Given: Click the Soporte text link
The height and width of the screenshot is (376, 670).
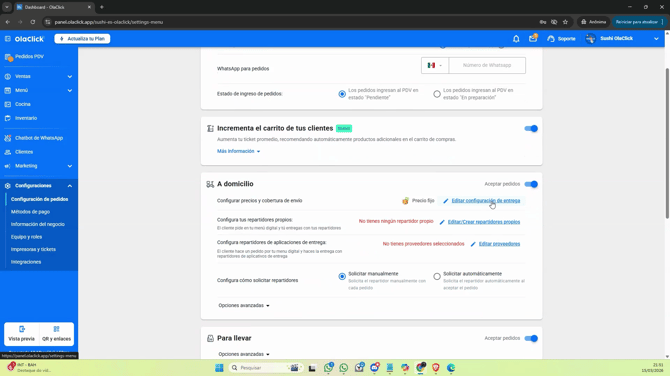Looking at the screenshot, I should (567, 39).
